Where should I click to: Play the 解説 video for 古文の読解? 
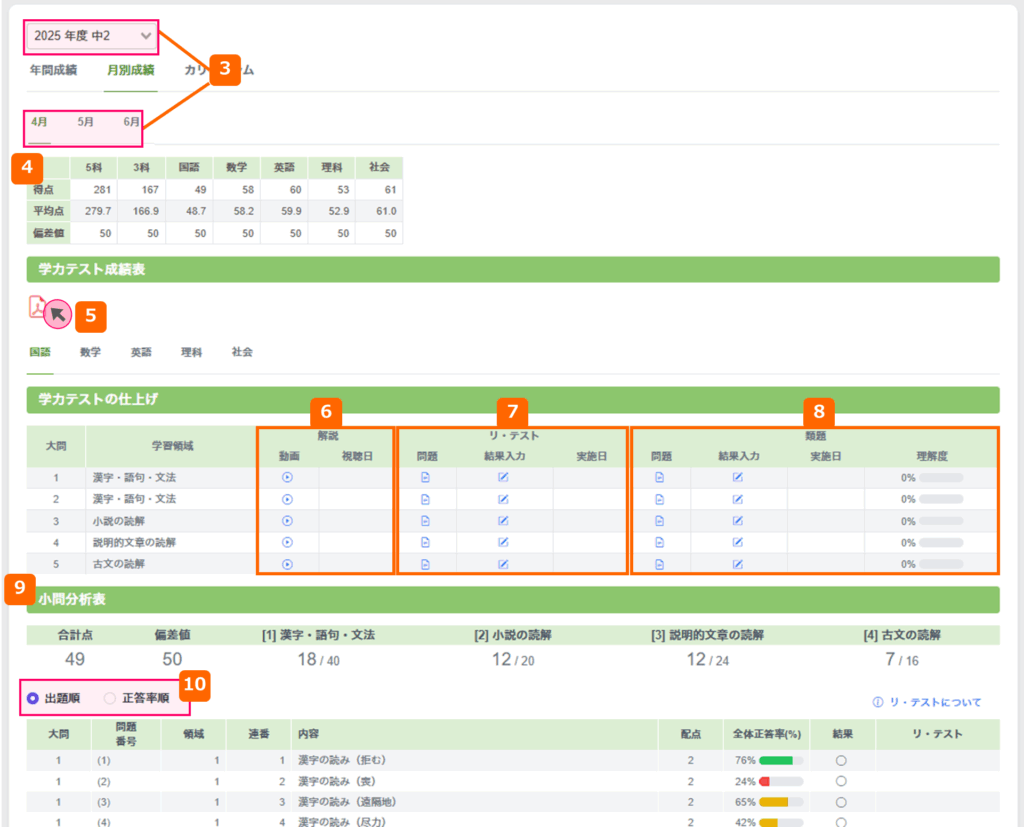(287, 564)
